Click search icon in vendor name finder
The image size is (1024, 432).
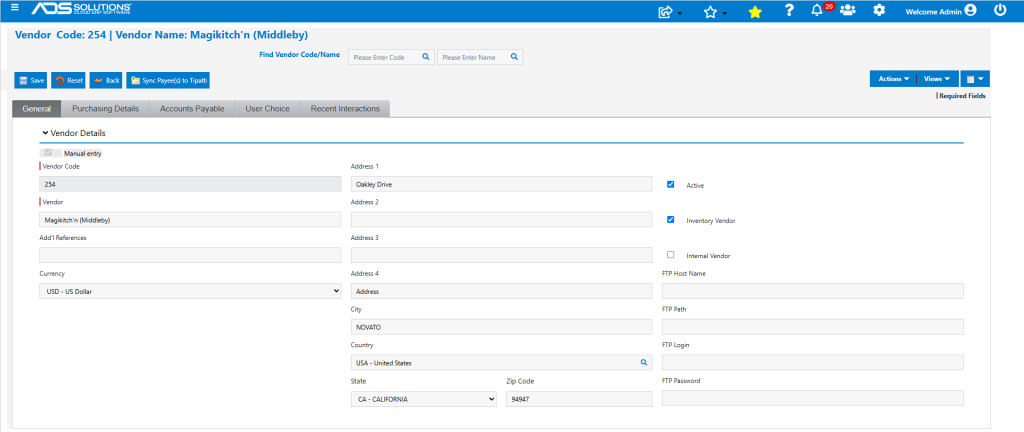point(514,57)
